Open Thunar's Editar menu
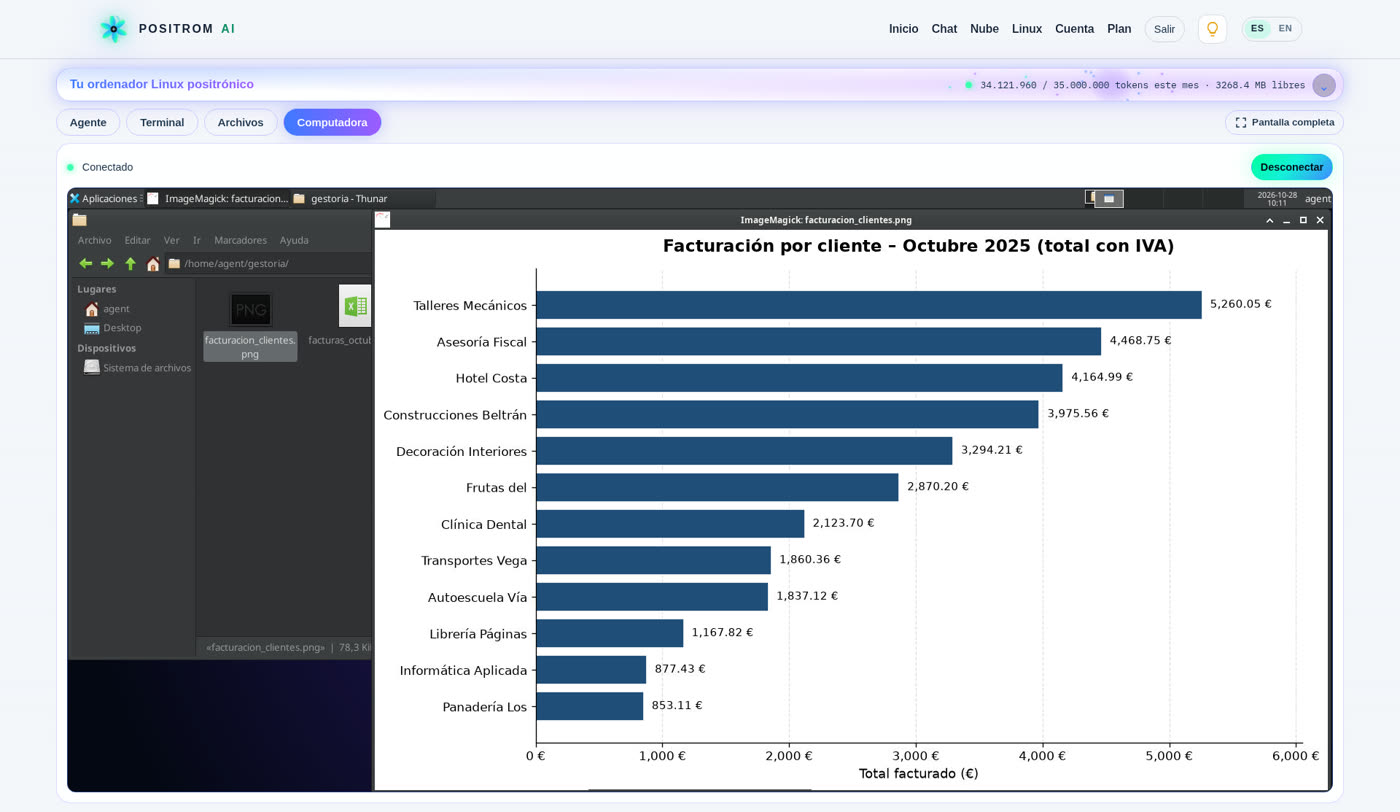 click(x=137, y=240)
